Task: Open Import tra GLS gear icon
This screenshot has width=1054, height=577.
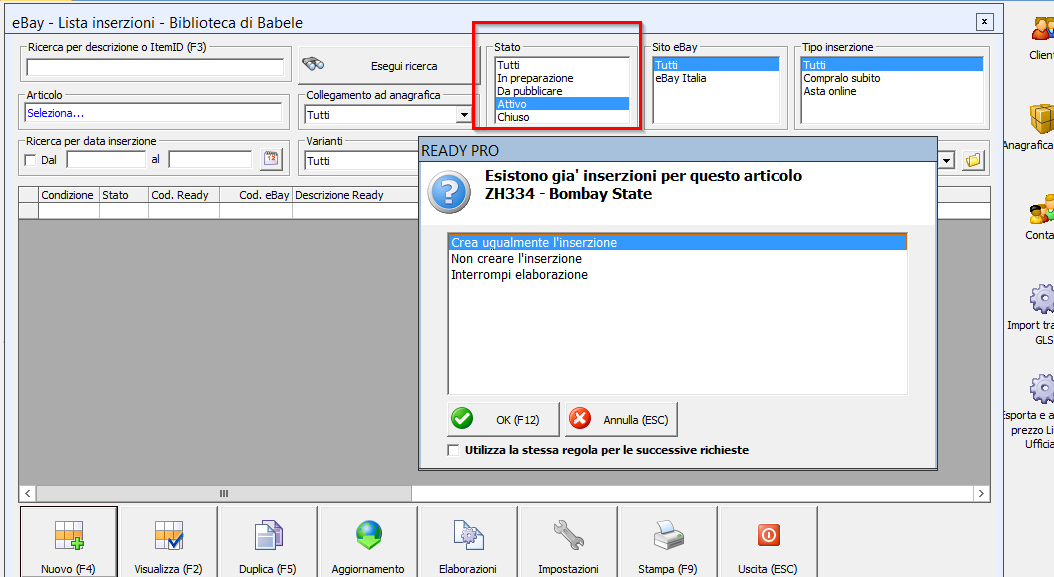Action: 1042,299
